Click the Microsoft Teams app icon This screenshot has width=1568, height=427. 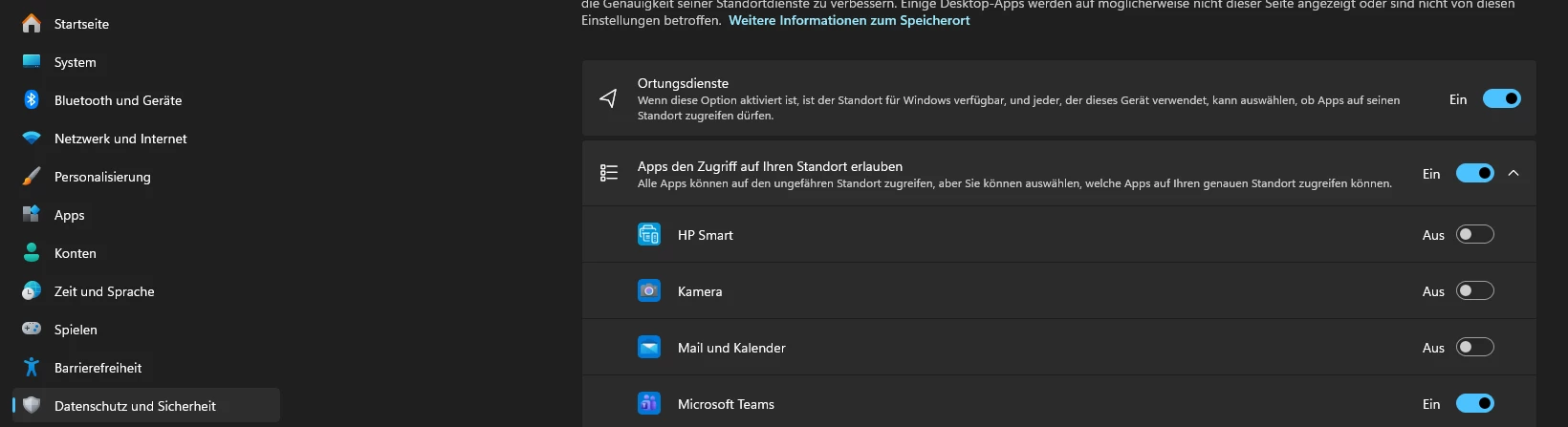(649, 404)
